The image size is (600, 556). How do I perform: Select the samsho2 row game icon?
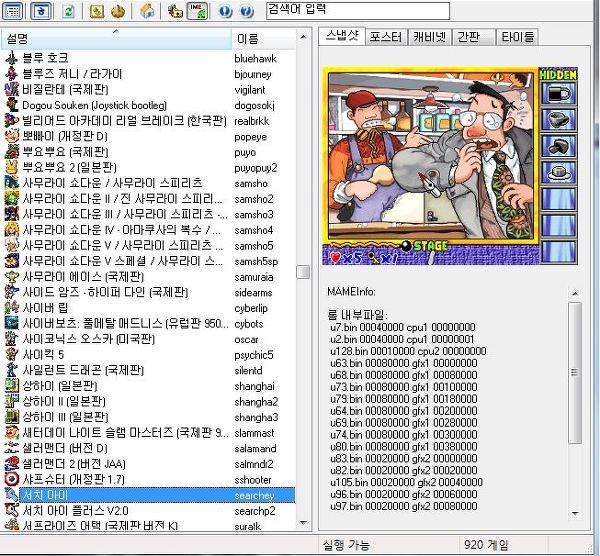(x=11, y=199)
